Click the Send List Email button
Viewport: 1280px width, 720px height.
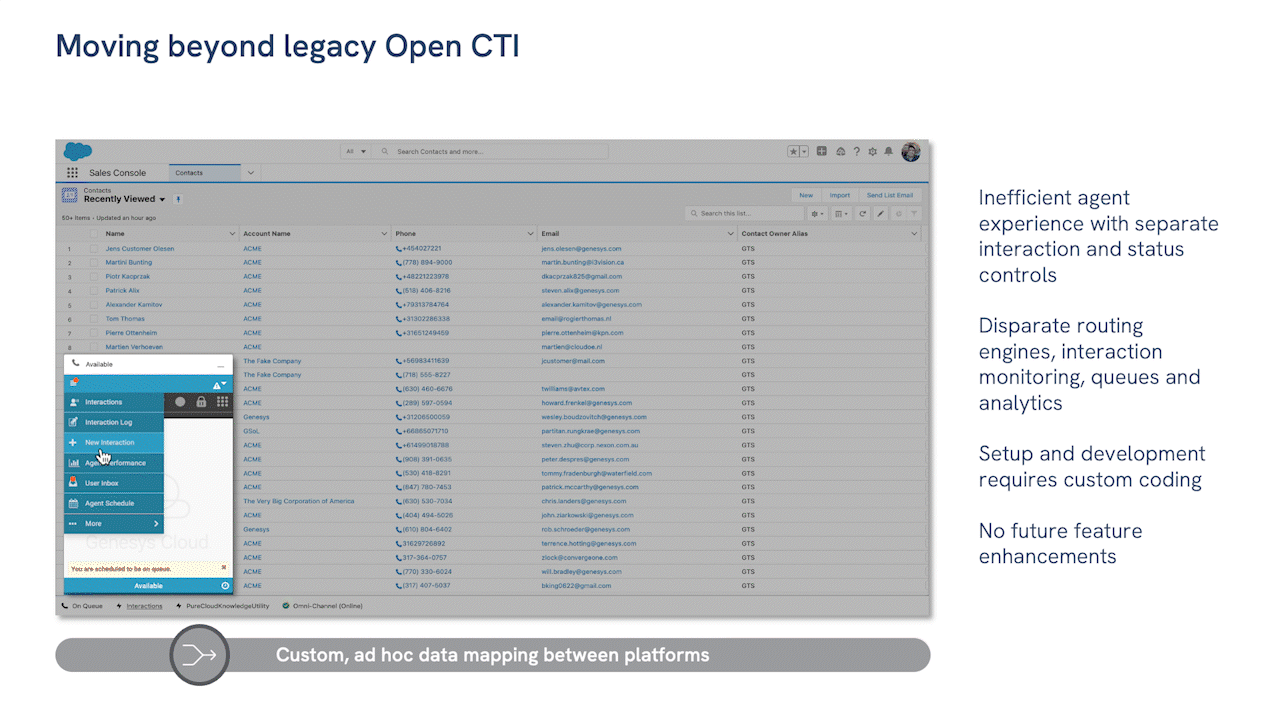pyautogui.click(x=889, y=195)
